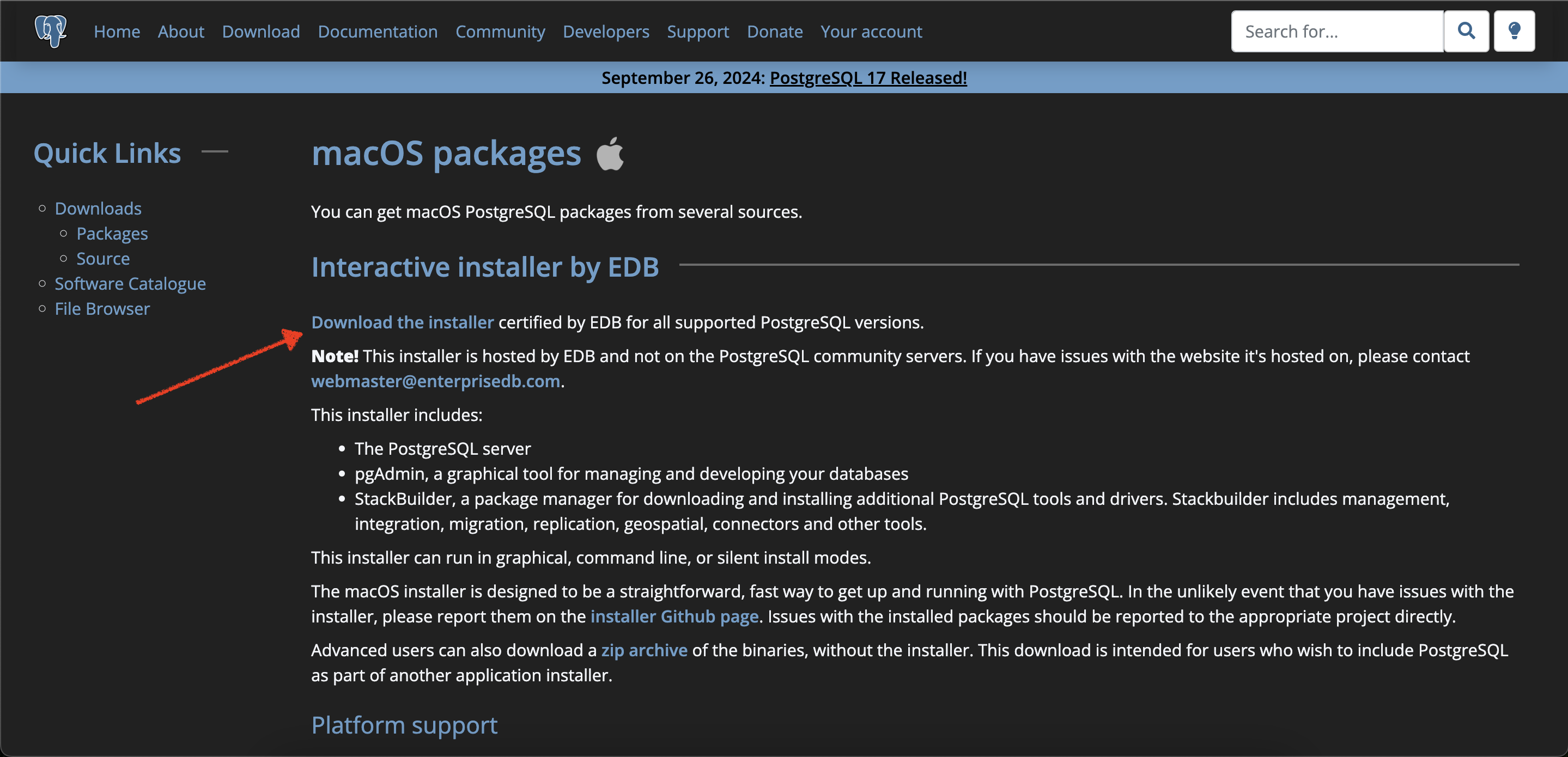Screen dimensions: 1568x757
Task: Open the Developers navigation link
Action: pyautogui.click(x=606, y=32)
